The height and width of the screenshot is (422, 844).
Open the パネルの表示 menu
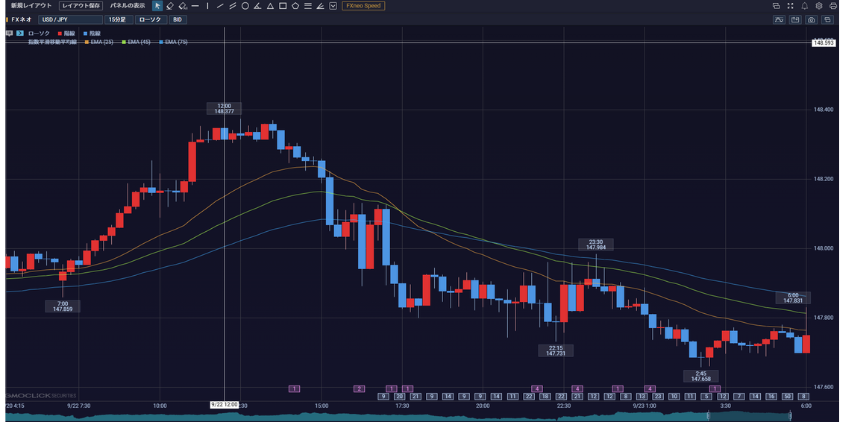pyautogui.click(x=127, y=6)
